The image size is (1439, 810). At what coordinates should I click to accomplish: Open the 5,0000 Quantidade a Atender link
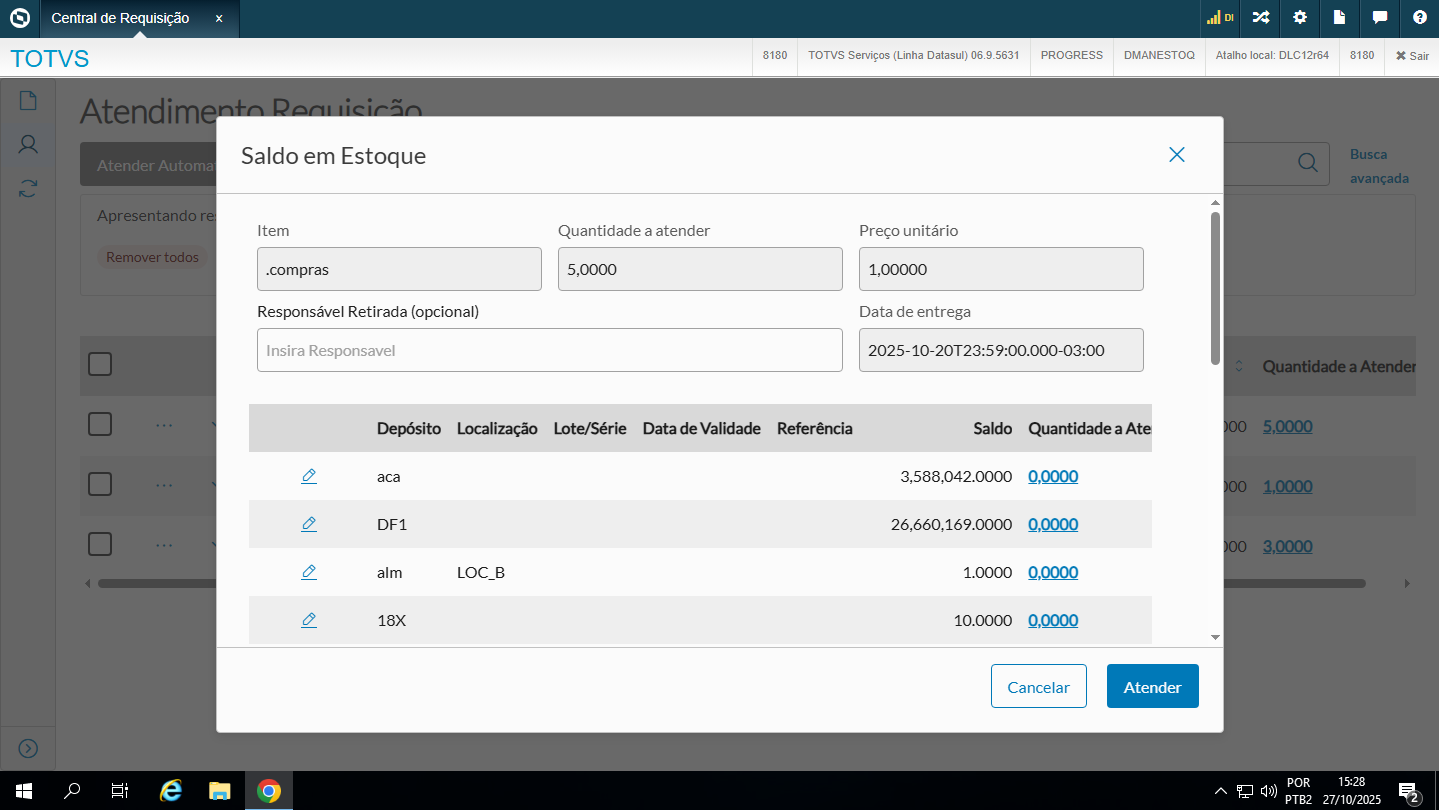(1288, 426)
